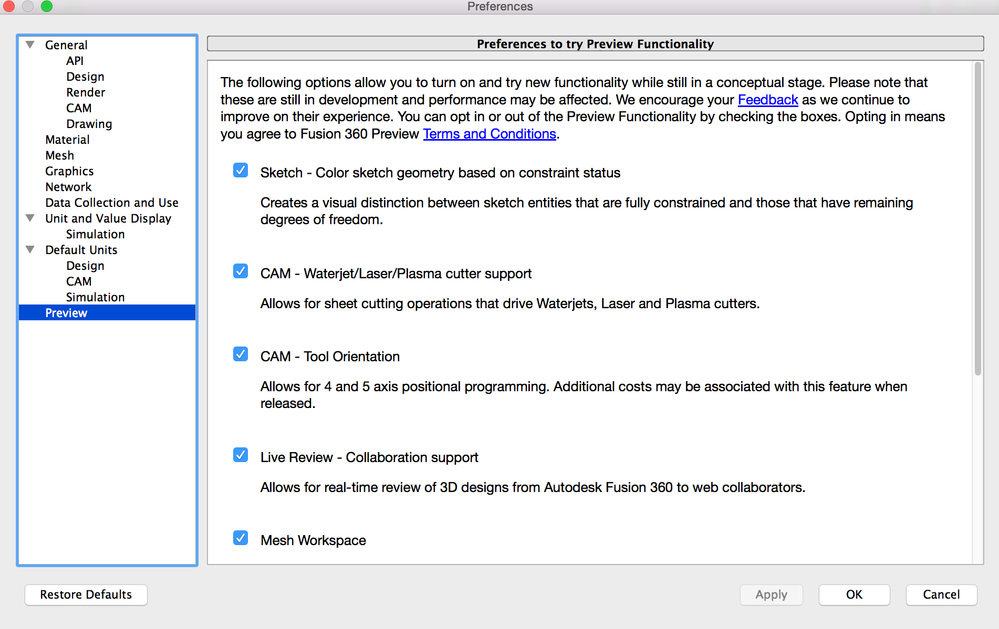Collapse the Default Units section
This screenshot has width=999, height=629.
[x=30, y=249]
